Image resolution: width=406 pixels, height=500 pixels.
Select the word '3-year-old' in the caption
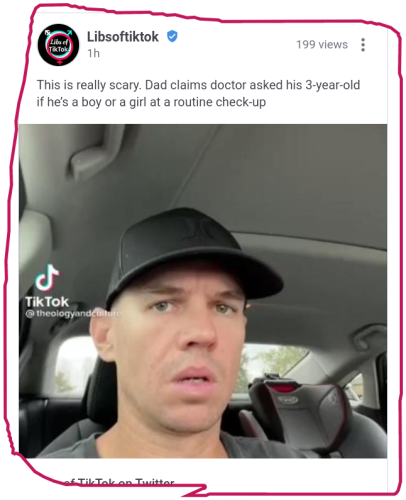[333, 85]
